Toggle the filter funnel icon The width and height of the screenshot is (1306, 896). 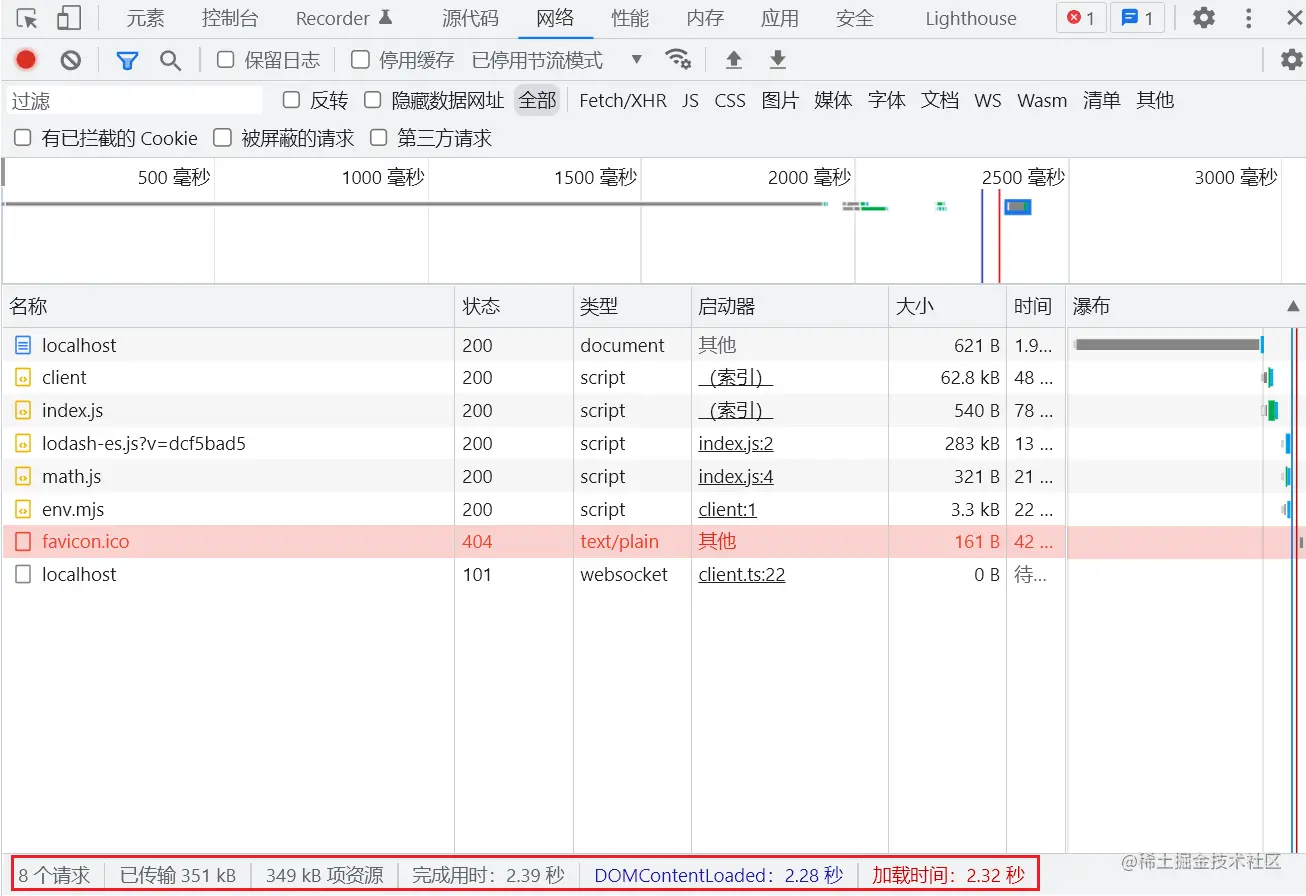127,61
